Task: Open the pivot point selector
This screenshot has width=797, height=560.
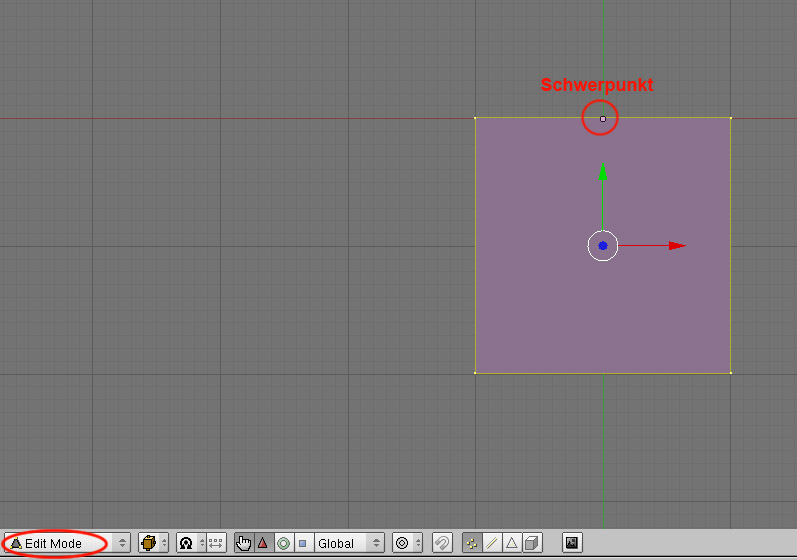Action: (x=191, y=543)
